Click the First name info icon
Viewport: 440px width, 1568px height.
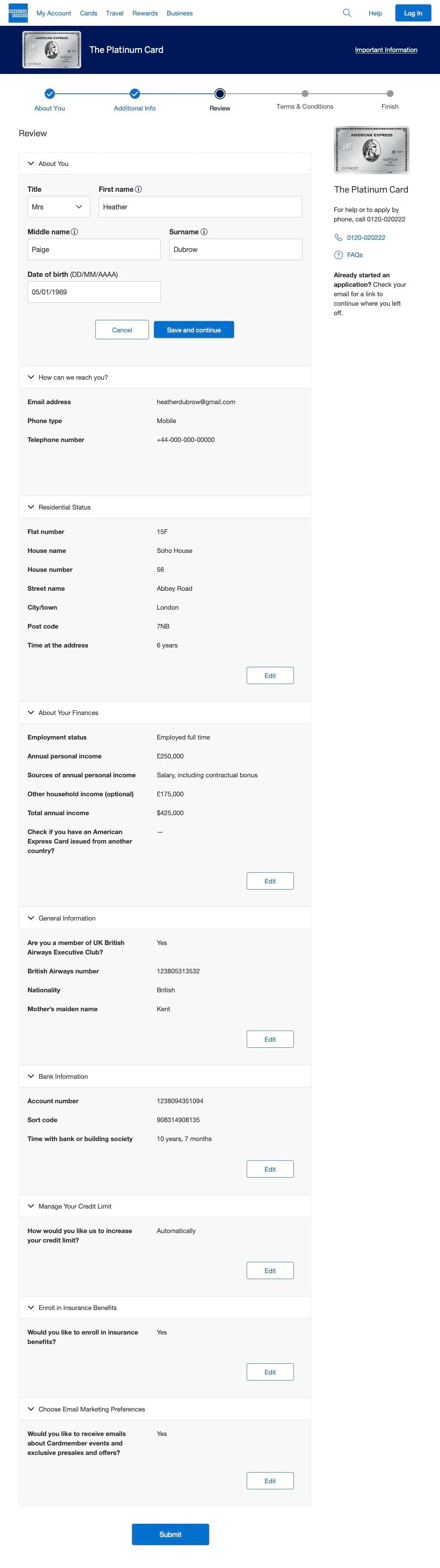(x=138, y=189)
